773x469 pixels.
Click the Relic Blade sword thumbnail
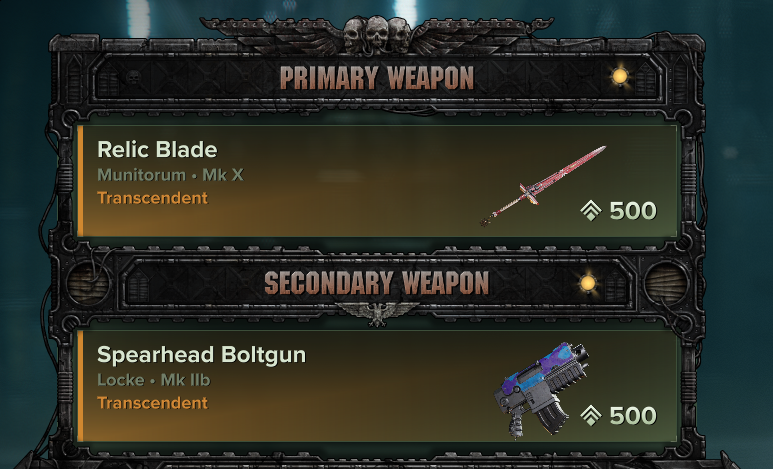(543, 185)
